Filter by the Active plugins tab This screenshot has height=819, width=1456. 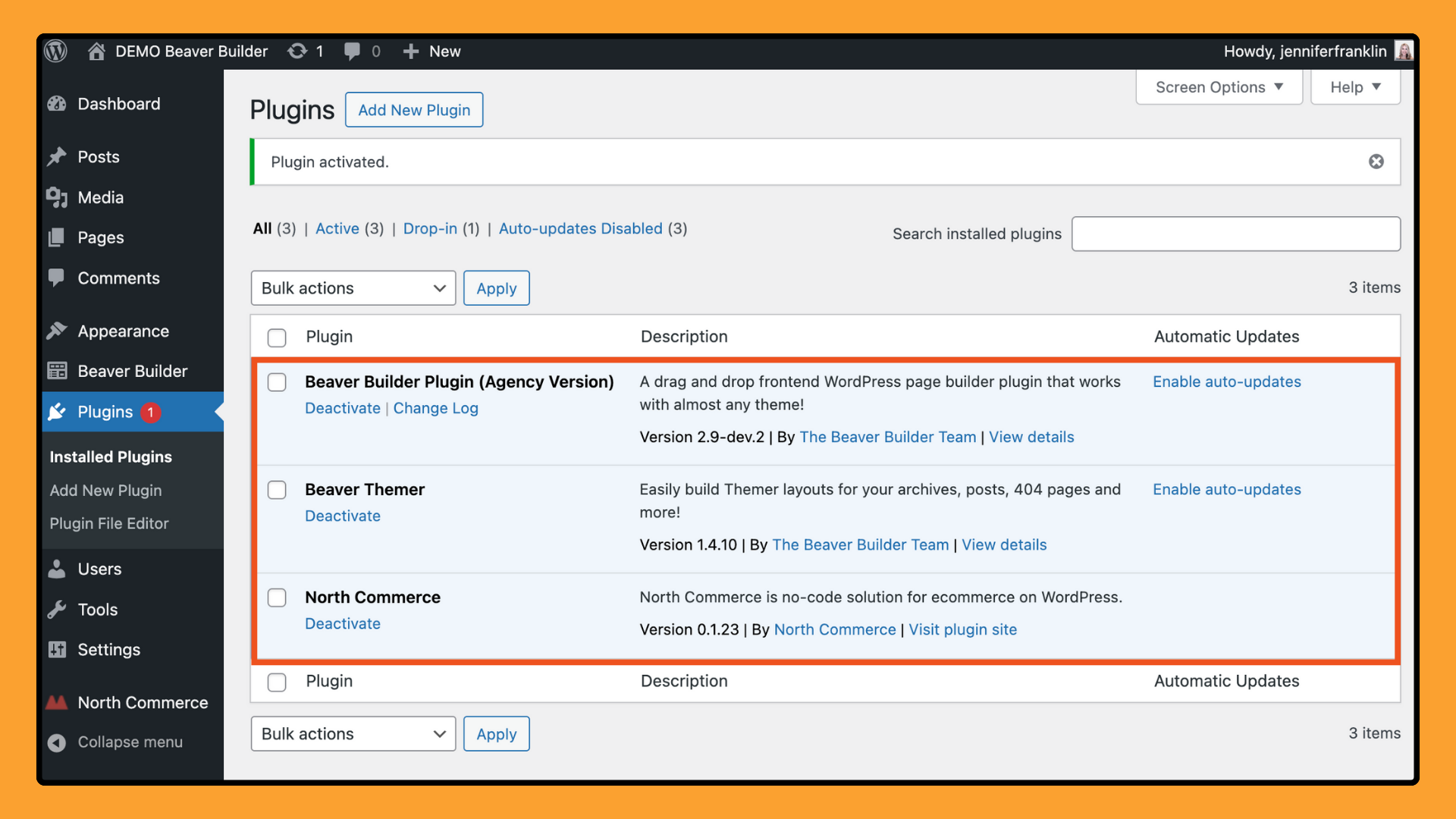(x=337, y=228)
